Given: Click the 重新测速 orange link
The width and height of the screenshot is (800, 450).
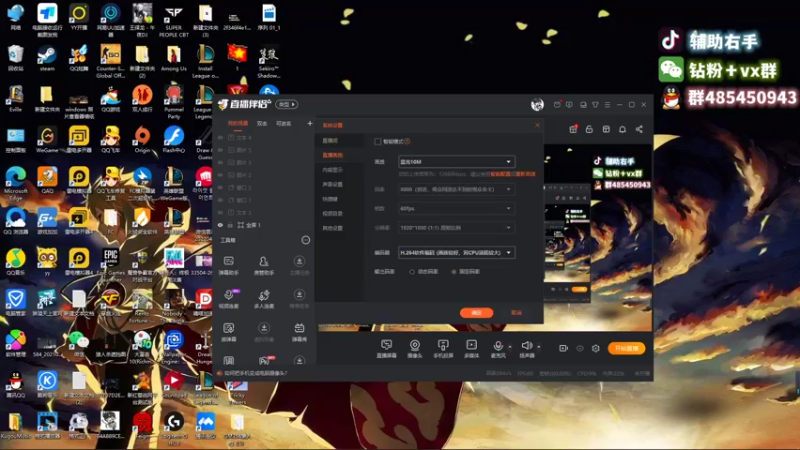Looking at the screenshot, I should coord(526,174).
